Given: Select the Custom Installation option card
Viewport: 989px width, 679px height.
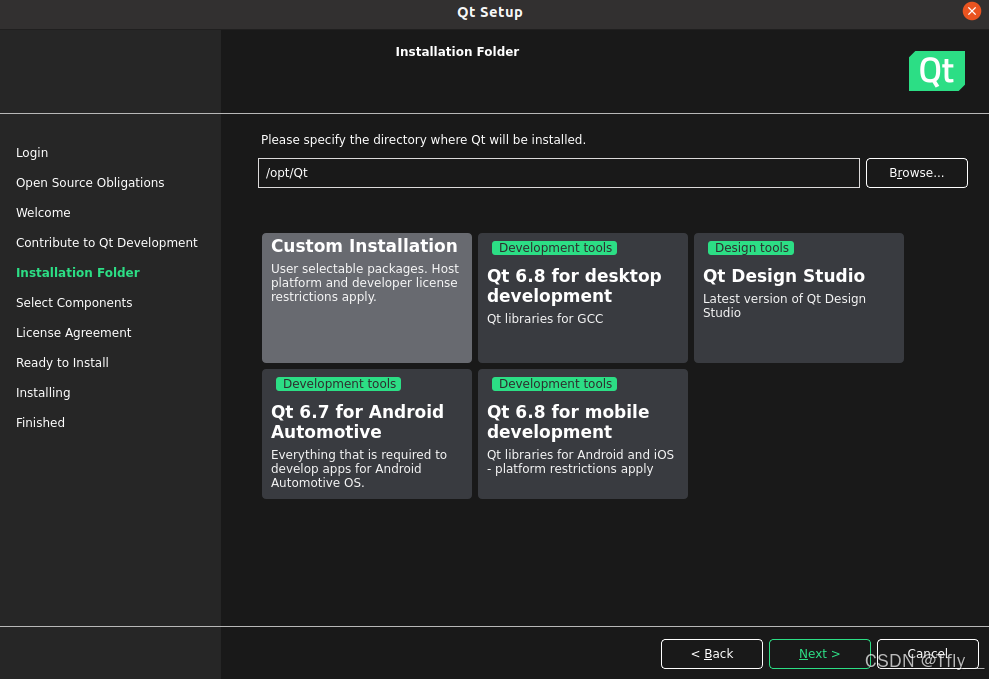Looking at the screenshot, I should [x=366, y=298].
